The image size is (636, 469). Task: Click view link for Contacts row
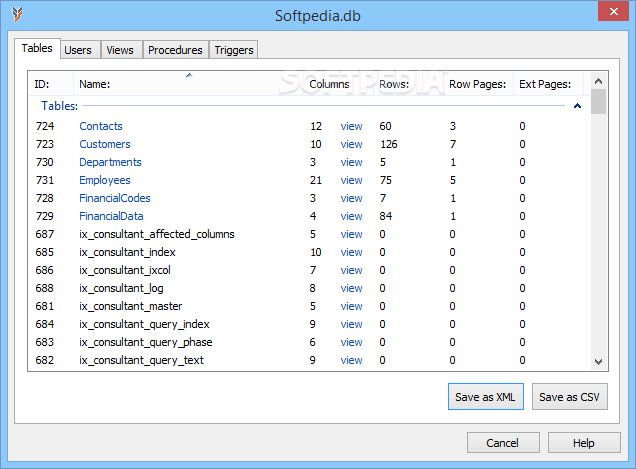coord(351,126)
